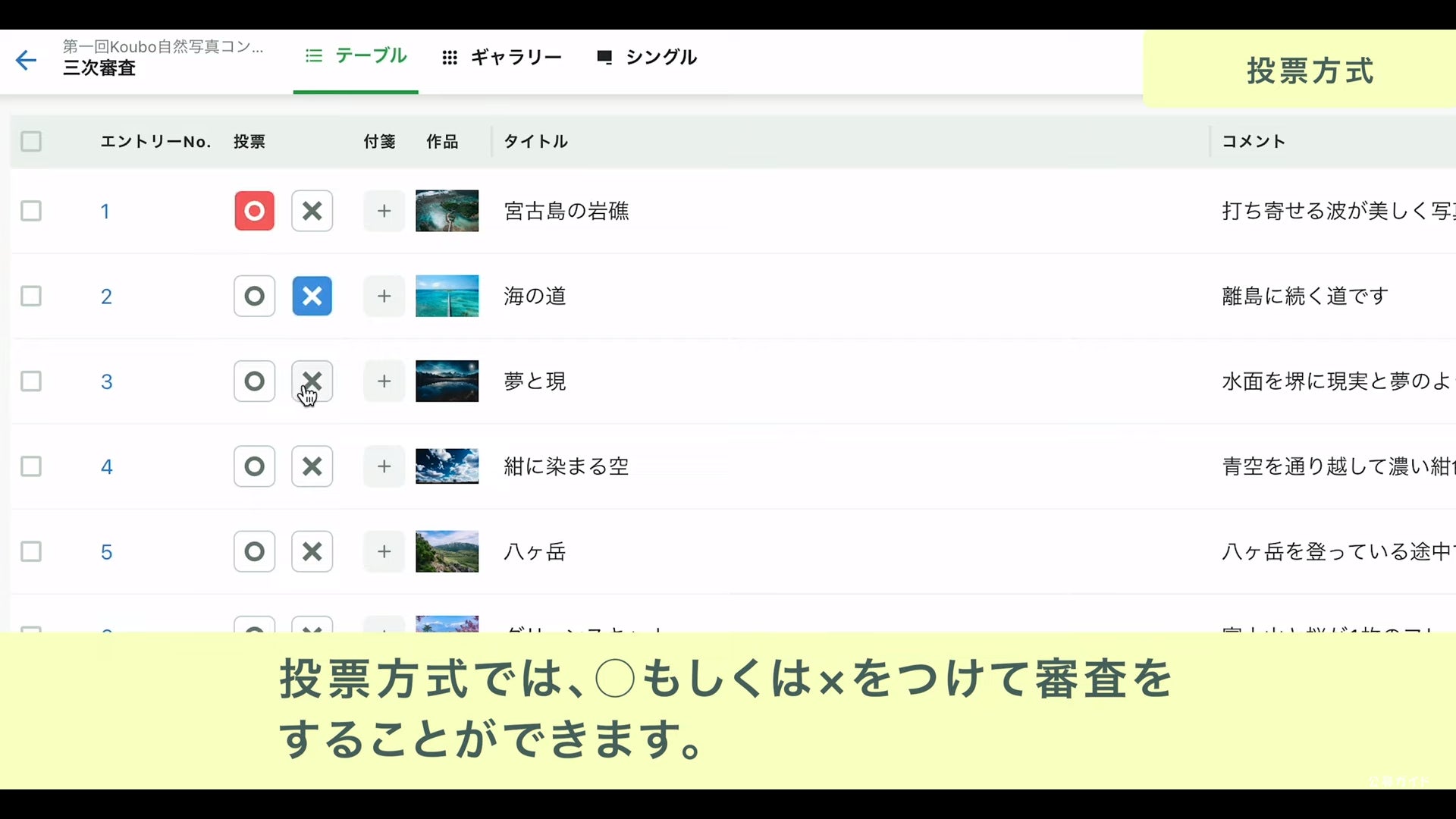Vote X for entry 2
The height and width of the screenshot is (819, 1456).
tap(312, 296)
